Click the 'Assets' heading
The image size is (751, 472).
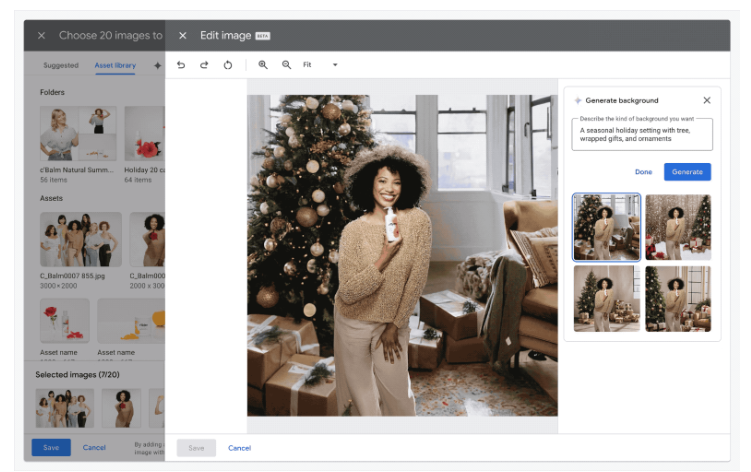(x=51, y=198)
